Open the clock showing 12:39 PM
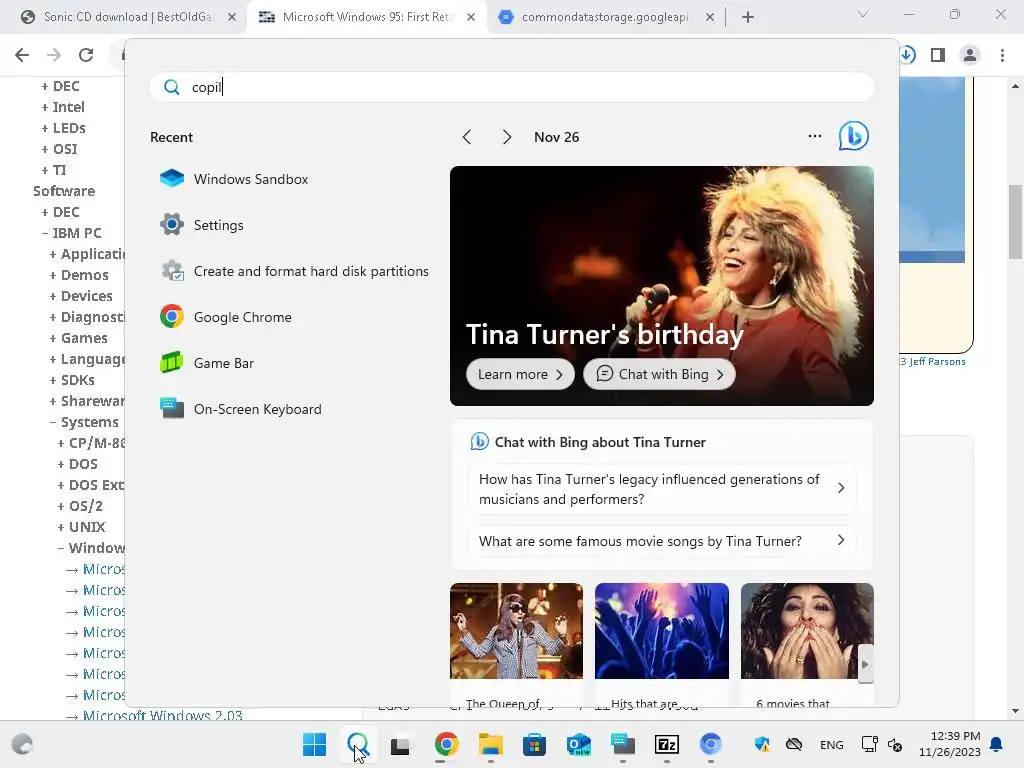 coord(950,744)
